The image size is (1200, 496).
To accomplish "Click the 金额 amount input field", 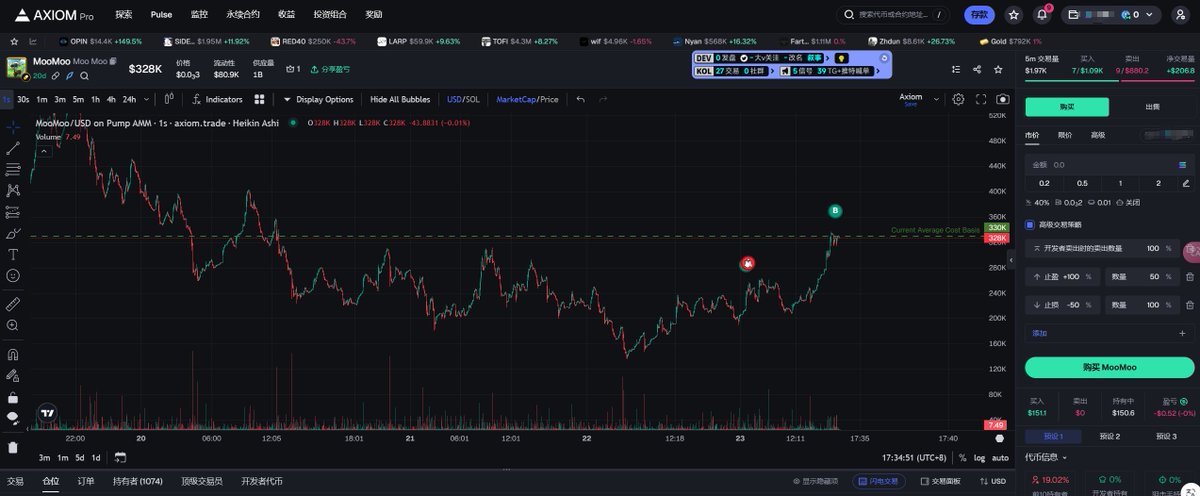I will [x=1110, y=164].
